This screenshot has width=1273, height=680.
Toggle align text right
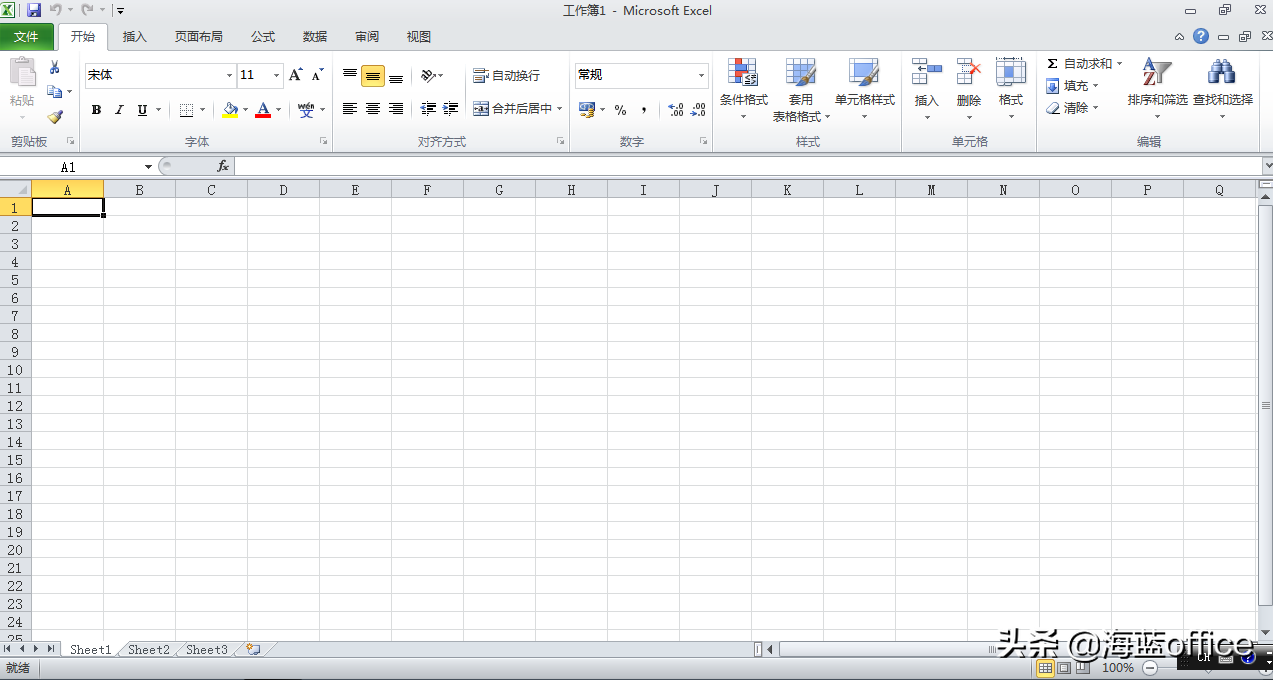[396, 108]
